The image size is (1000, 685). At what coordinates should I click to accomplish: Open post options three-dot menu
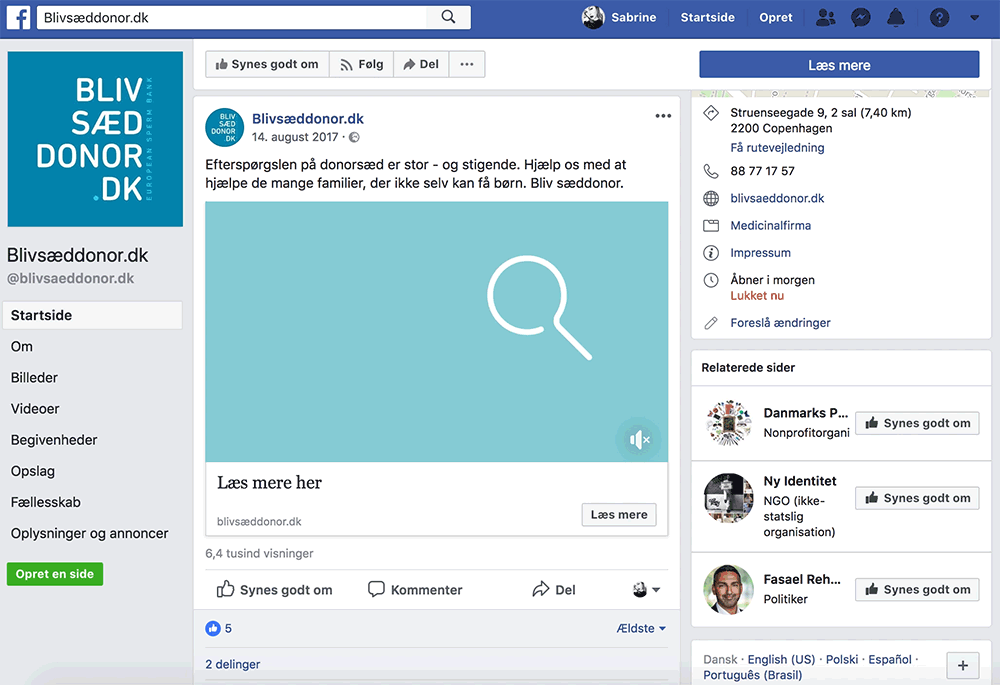(663, 115)
